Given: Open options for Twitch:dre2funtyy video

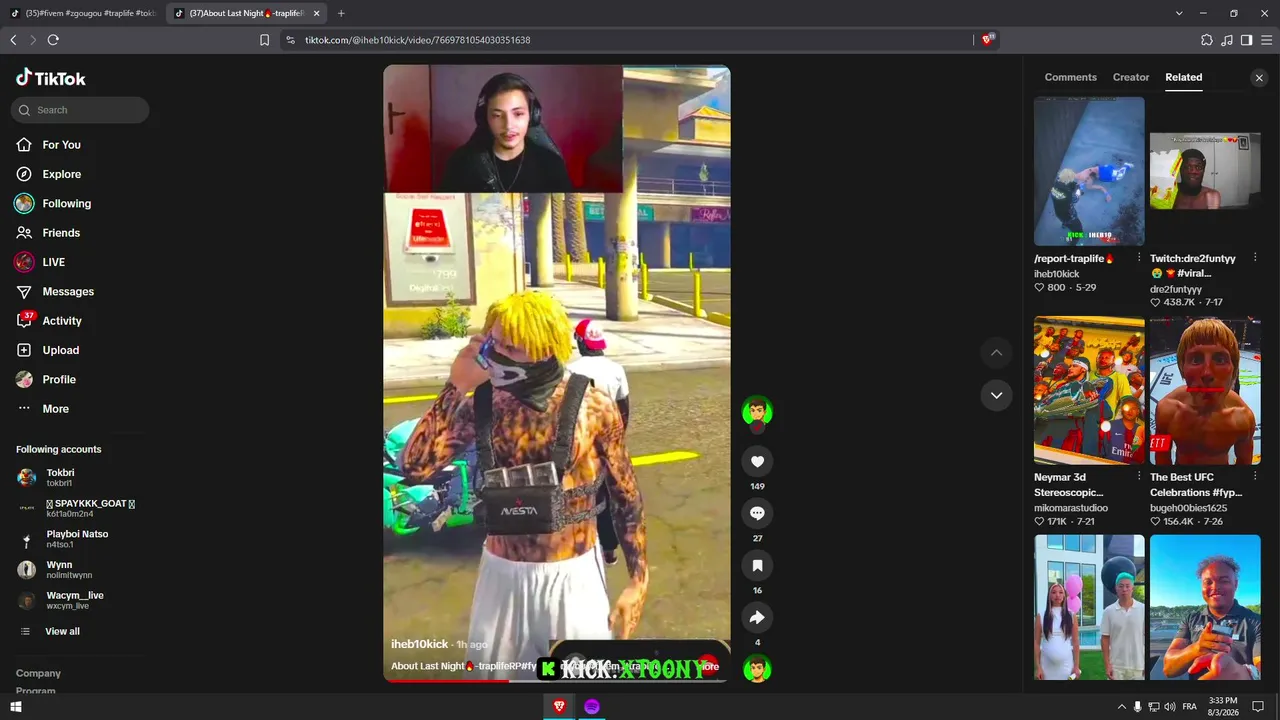Looking at the screenshot, I should [1255, 258].
